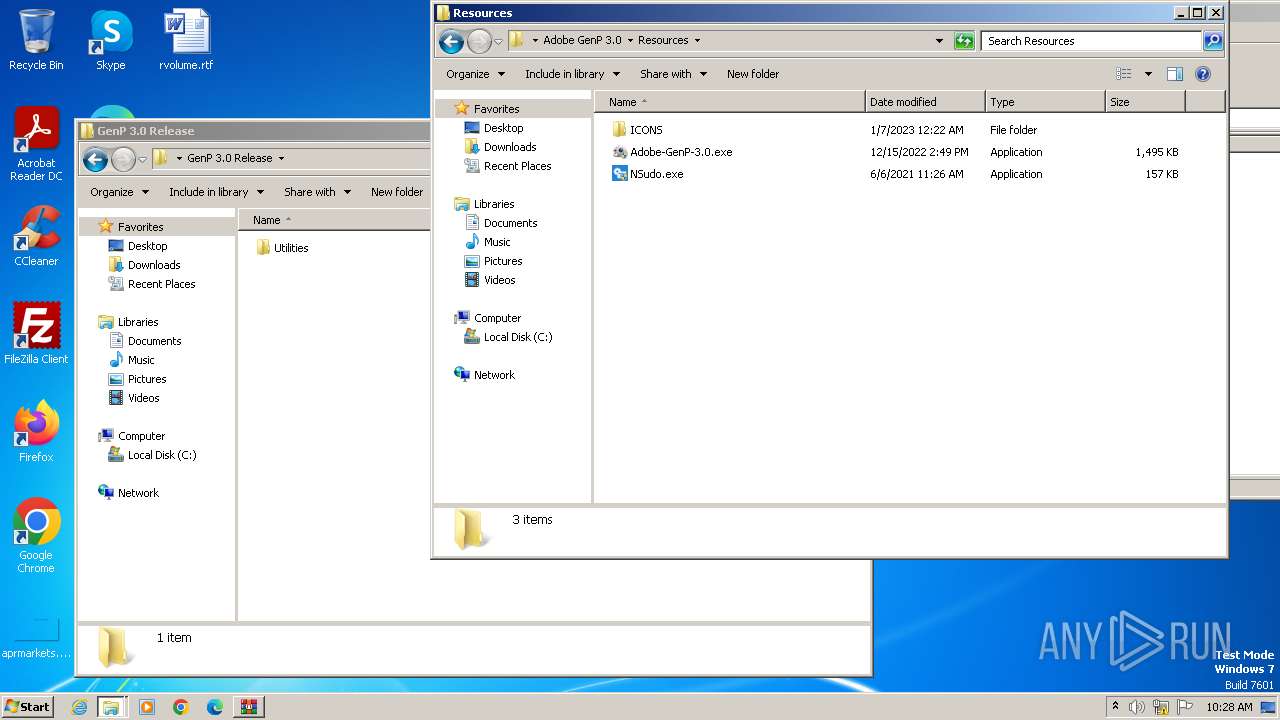This screenshot has height=720, width=1280.
Task: Go forward in the Resources window
Action: click(x=479, y=41)
